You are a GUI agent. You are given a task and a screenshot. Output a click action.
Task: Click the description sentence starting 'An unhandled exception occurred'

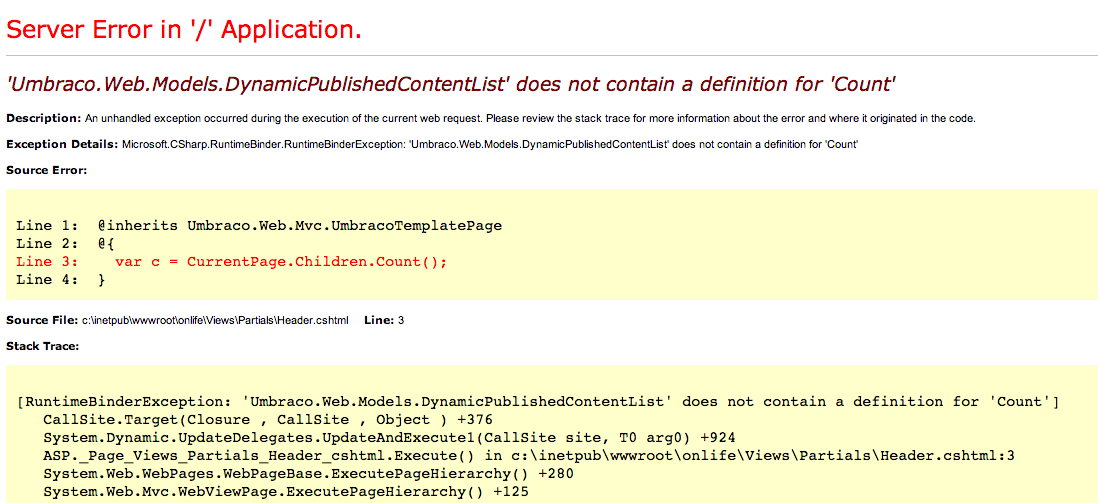coord(529,118)
